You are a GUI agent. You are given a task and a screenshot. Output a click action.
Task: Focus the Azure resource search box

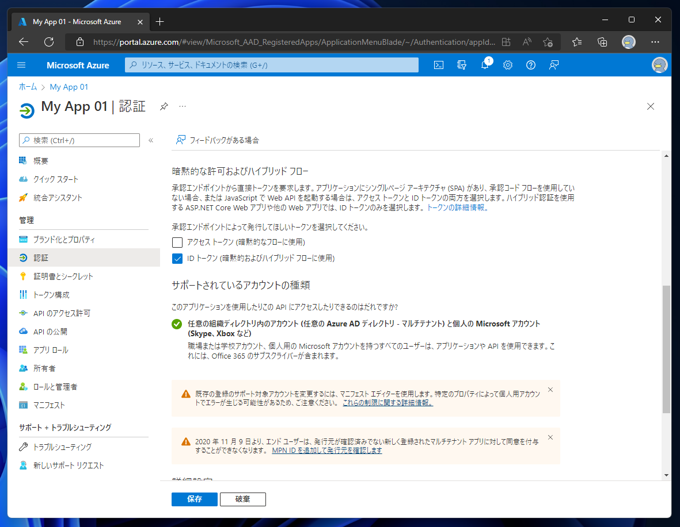pos(272,65)
